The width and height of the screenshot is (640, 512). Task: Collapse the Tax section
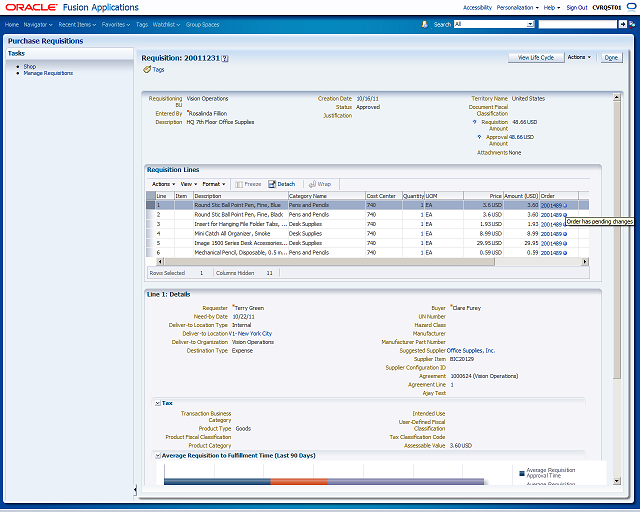(158, 403)
